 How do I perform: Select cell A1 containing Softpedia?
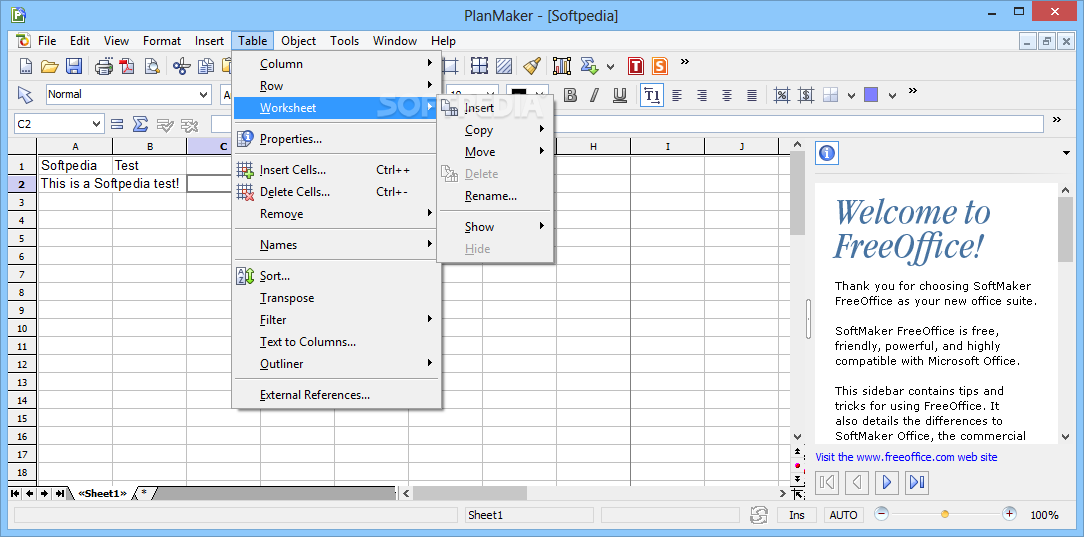click(75, 165)
